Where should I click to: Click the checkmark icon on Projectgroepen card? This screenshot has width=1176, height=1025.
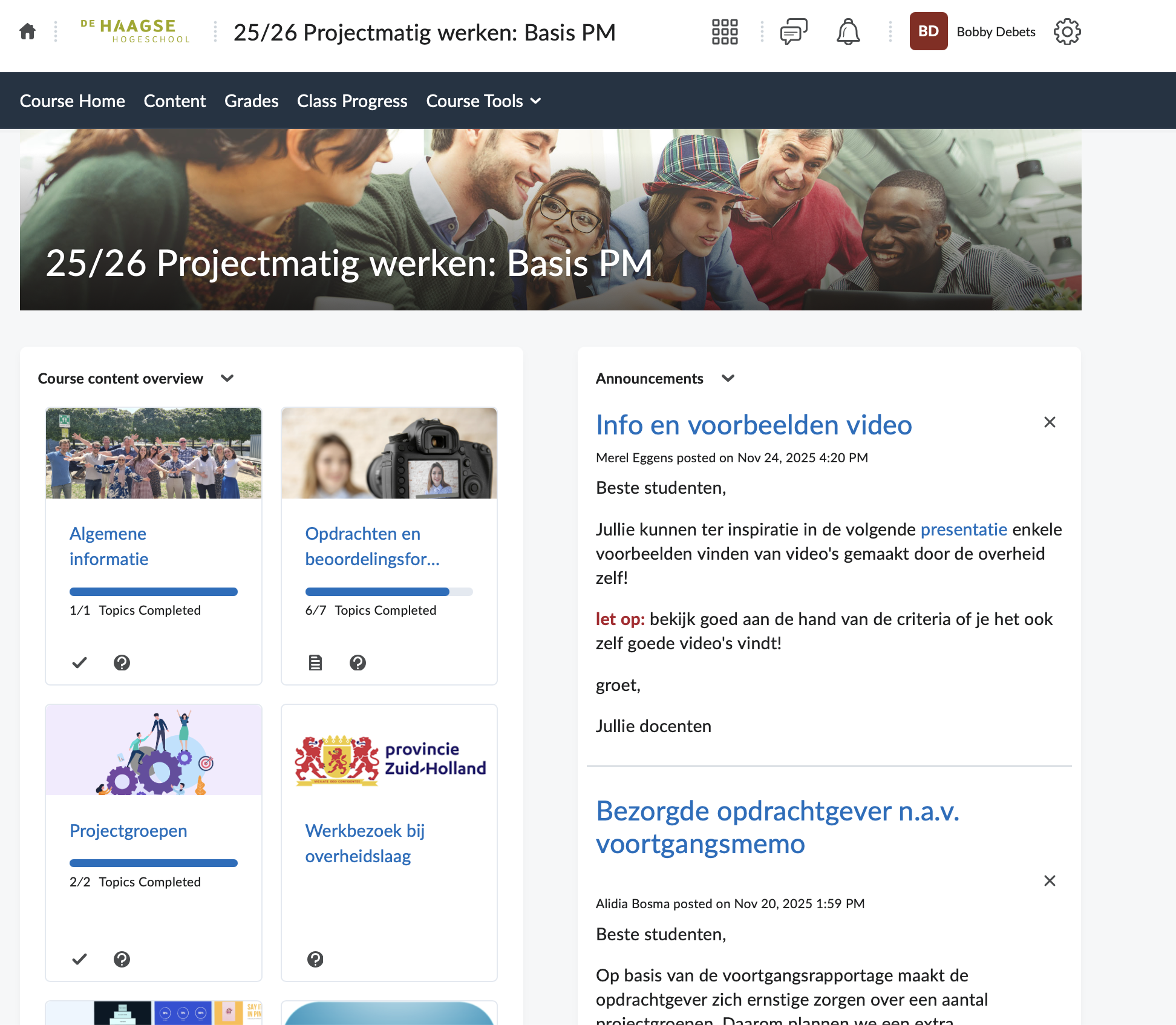[x=79, y=959]
